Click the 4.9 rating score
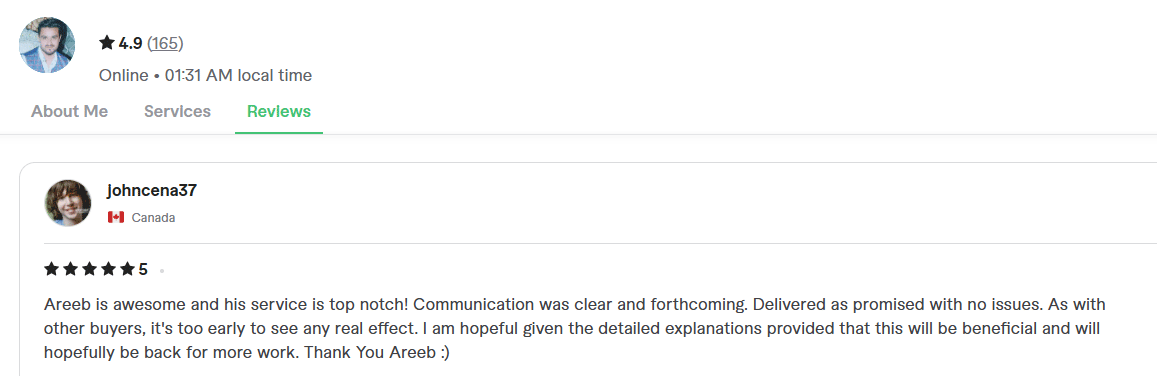Screen dimensions: 1157x376 tap(131, 43)
